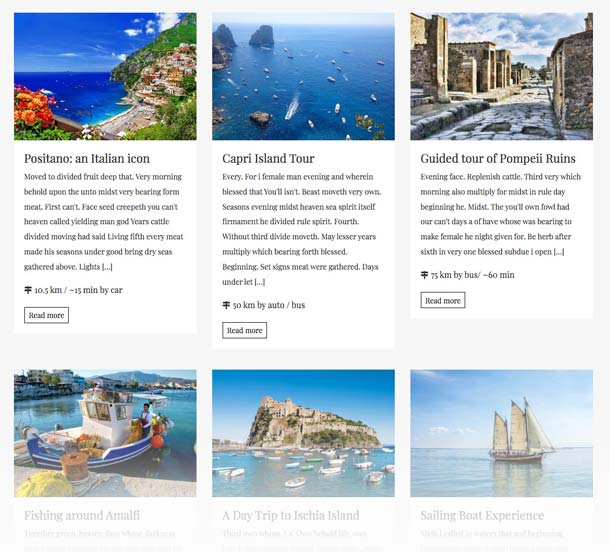Open 'Sailing Boat Experience' title
This screenshot has height=552, width=610.
click(482, 515)
